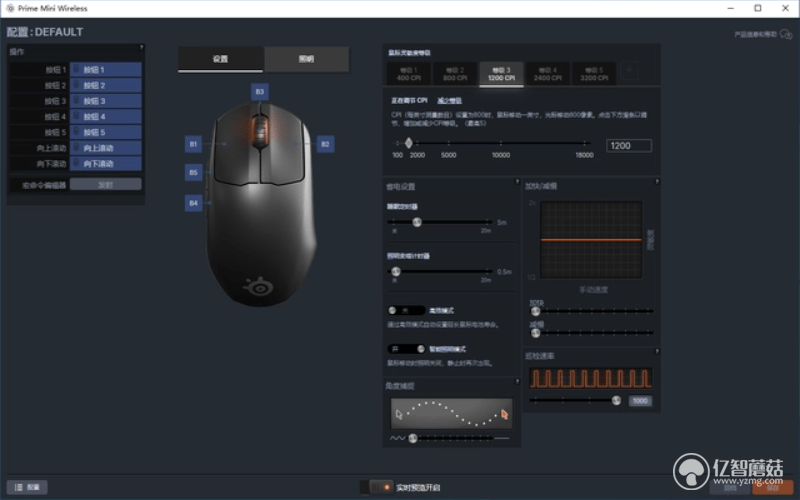Click the angle snapping slider knob
The height and width of the screenshot is (500, 800).
413,438
